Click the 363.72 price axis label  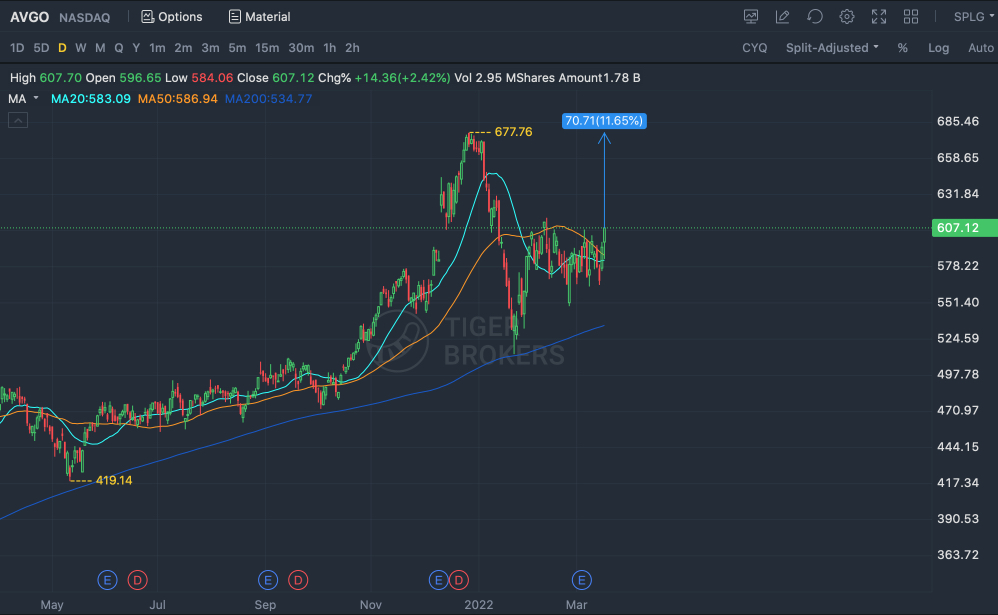point(958,555)
